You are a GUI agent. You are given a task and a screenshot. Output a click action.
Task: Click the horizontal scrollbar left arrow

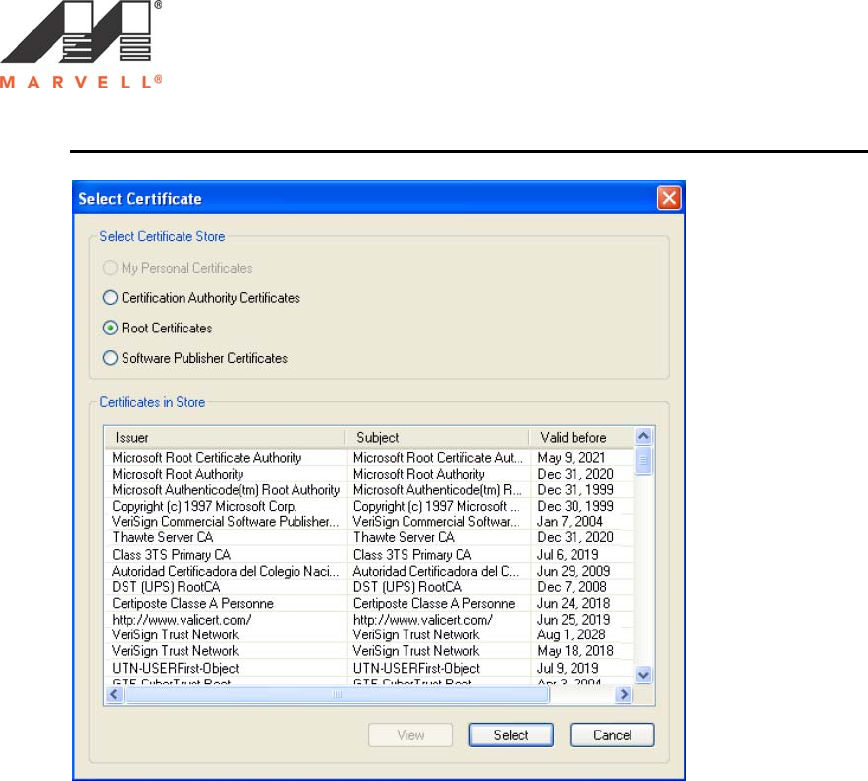pos(115,694)
